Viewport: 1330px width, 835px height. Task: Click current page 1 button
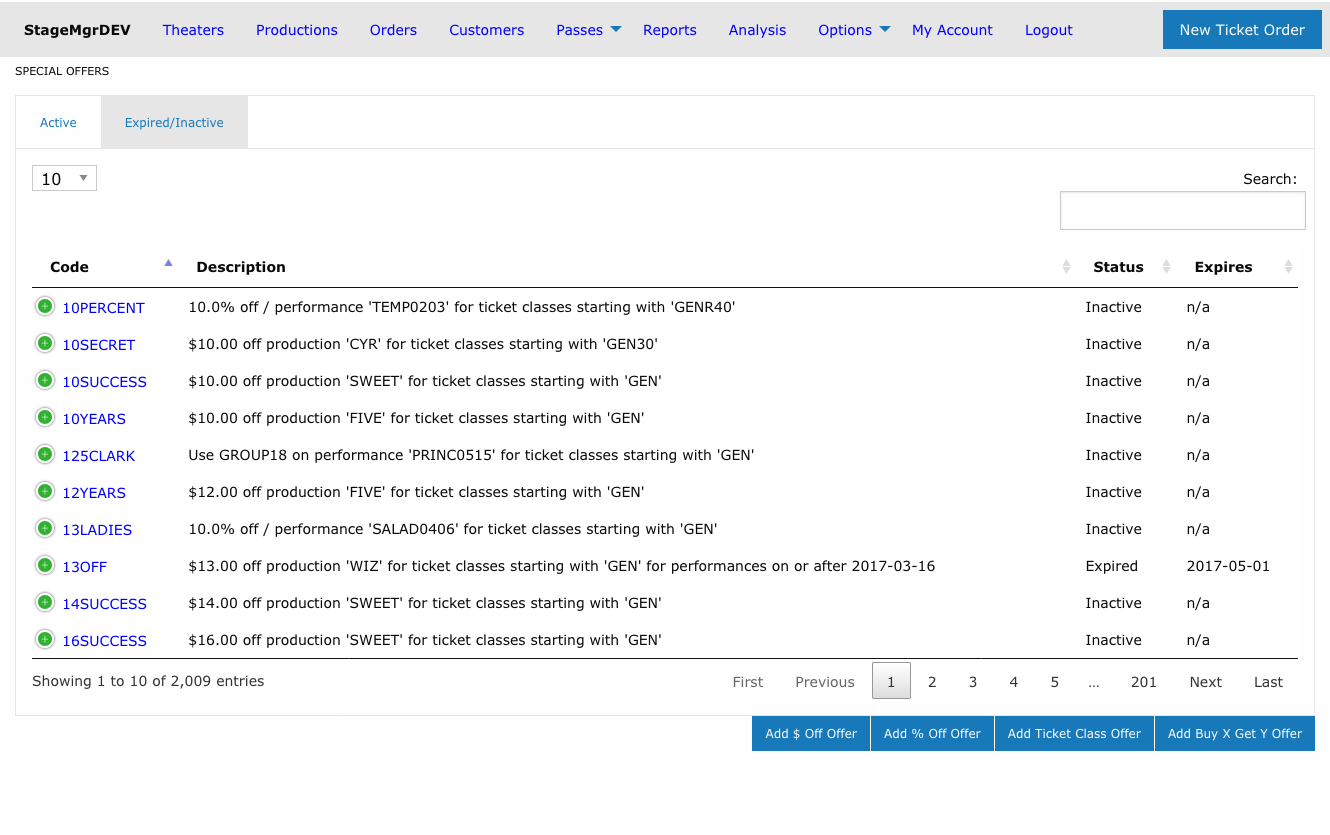tap(891, 681)
